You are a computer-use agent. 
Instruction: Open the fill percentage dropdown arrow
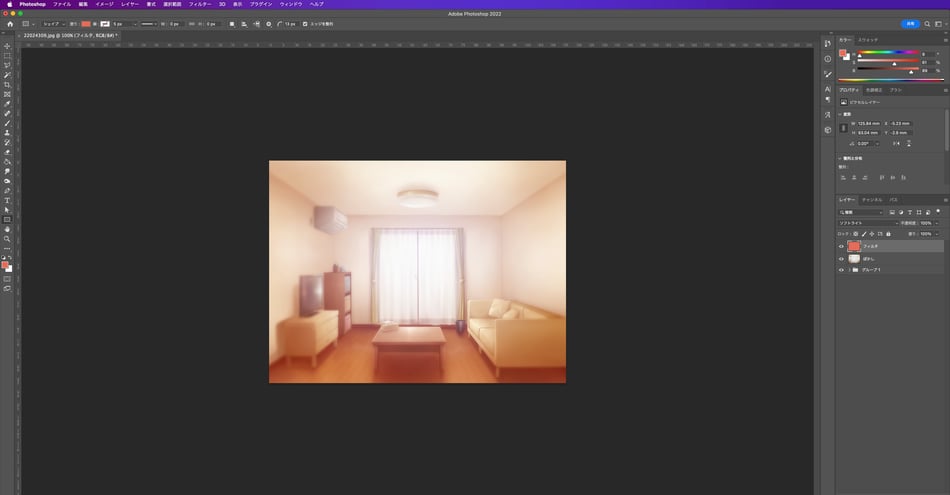(937, 234)
